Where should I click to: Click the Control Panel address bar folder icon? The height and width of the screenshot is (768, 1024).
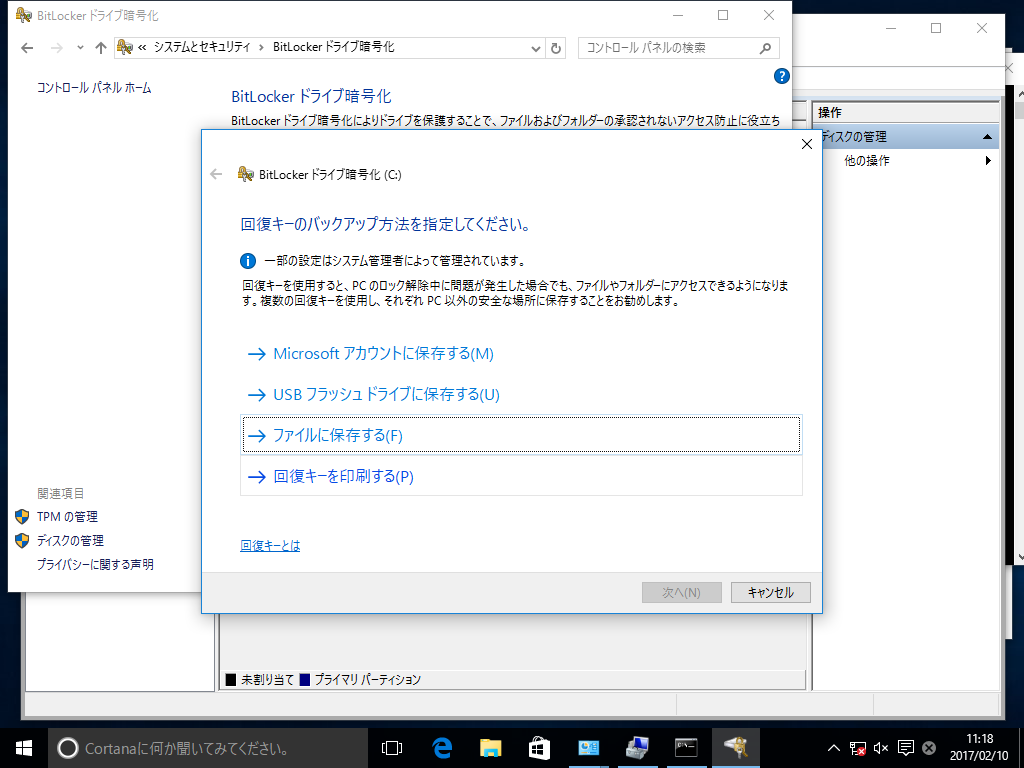pyautogui.click(x=125, y=48)
